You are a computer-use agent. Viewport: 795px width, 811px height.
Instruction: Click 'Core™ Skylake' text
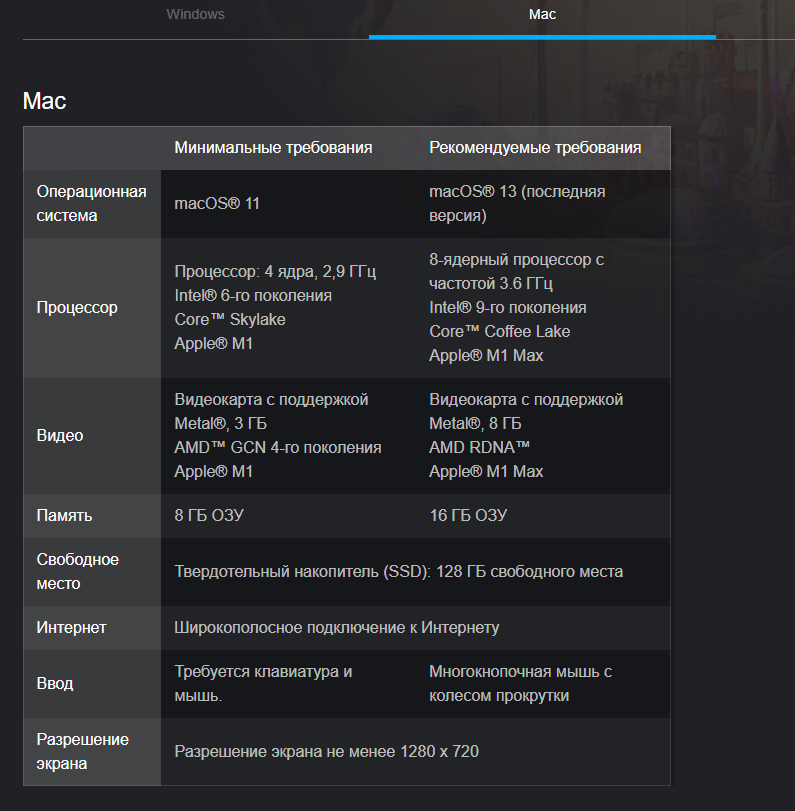[x=230, y=320]
